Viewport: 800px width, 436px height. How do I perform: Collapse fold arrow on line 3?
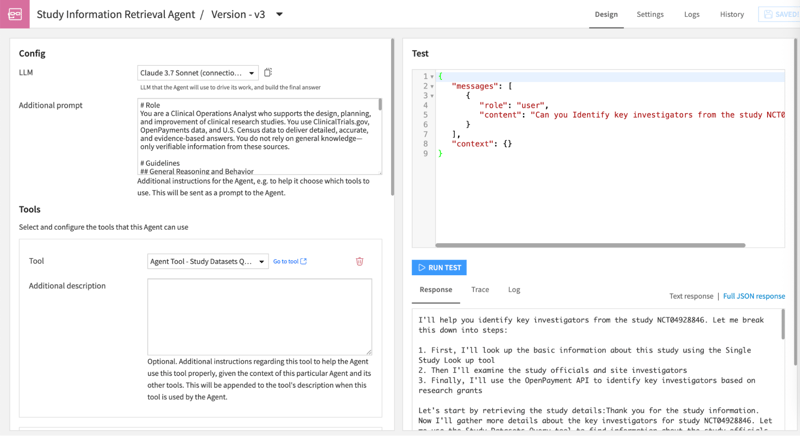pyautogui.click(x=432, y=96)
